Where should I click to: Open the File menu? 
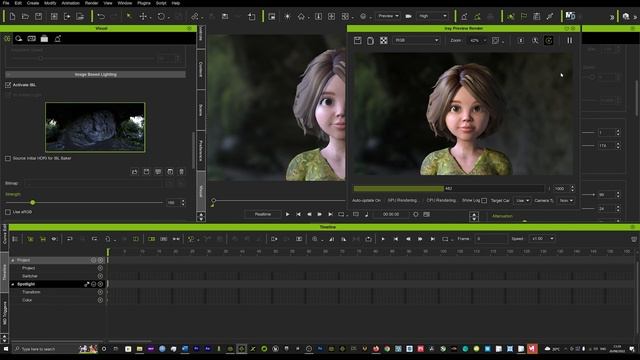6,3
